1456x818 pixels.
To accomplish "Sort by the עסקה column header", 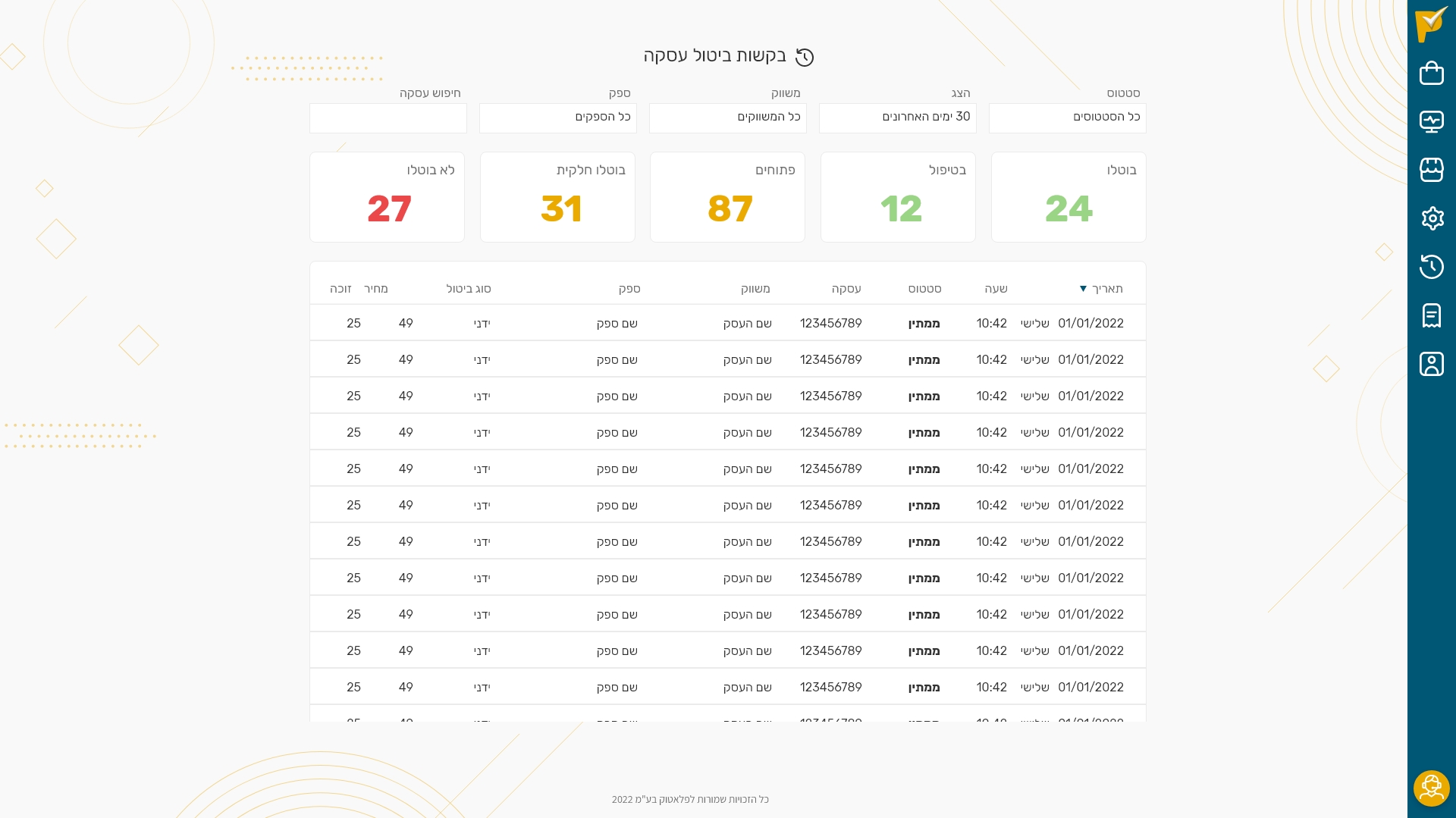I will (x=846, y=289).
